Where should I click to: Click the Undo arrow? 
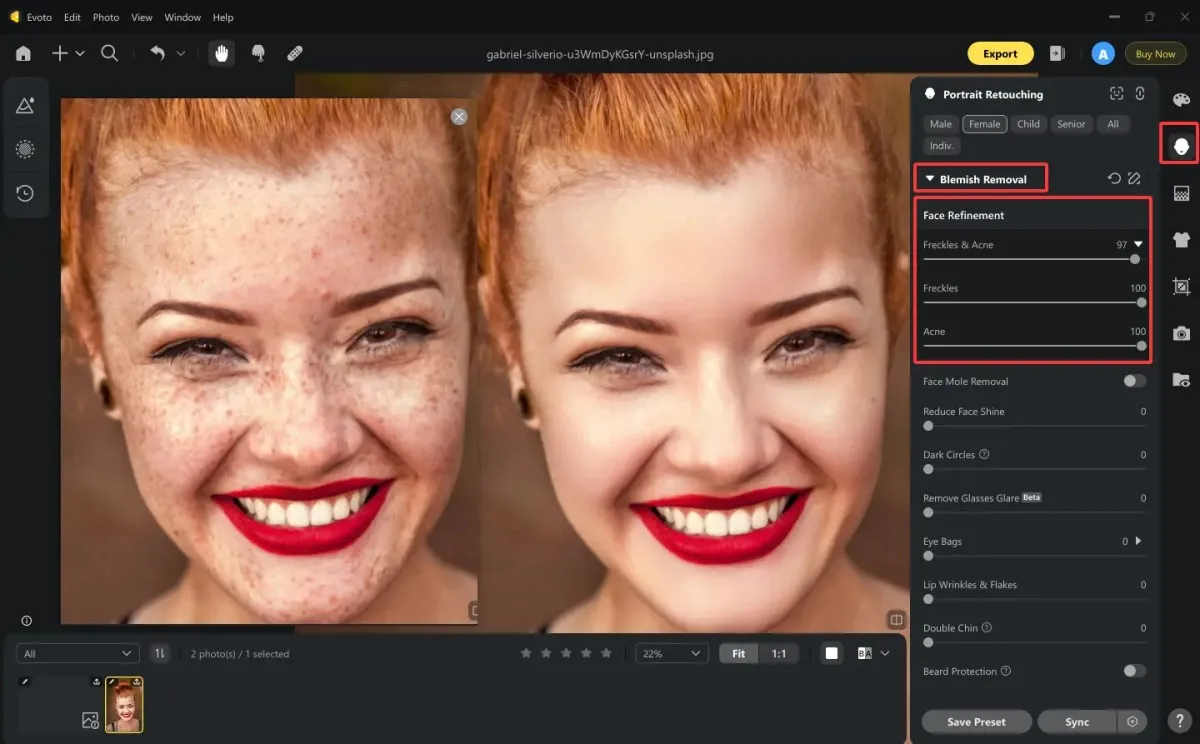click(158, 54)
